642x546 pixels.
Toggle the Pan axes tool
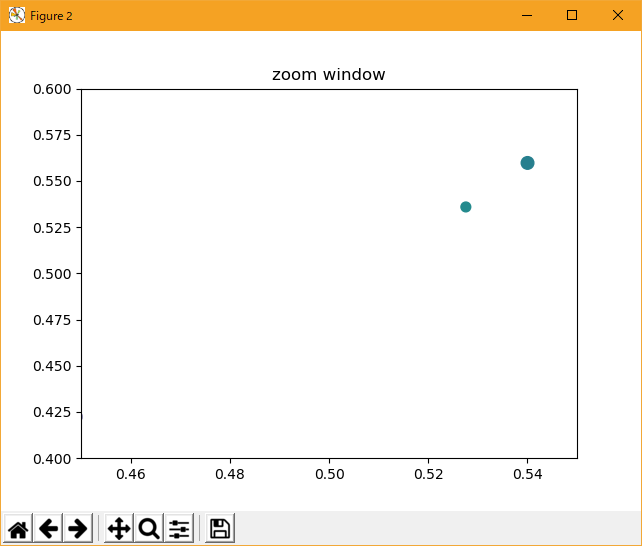pyautogui.click(x=119, y=529)
